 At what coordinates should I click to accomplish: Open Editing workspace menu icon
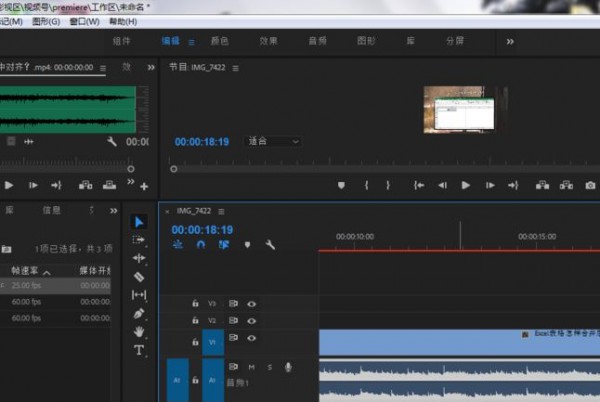[191, 42]
